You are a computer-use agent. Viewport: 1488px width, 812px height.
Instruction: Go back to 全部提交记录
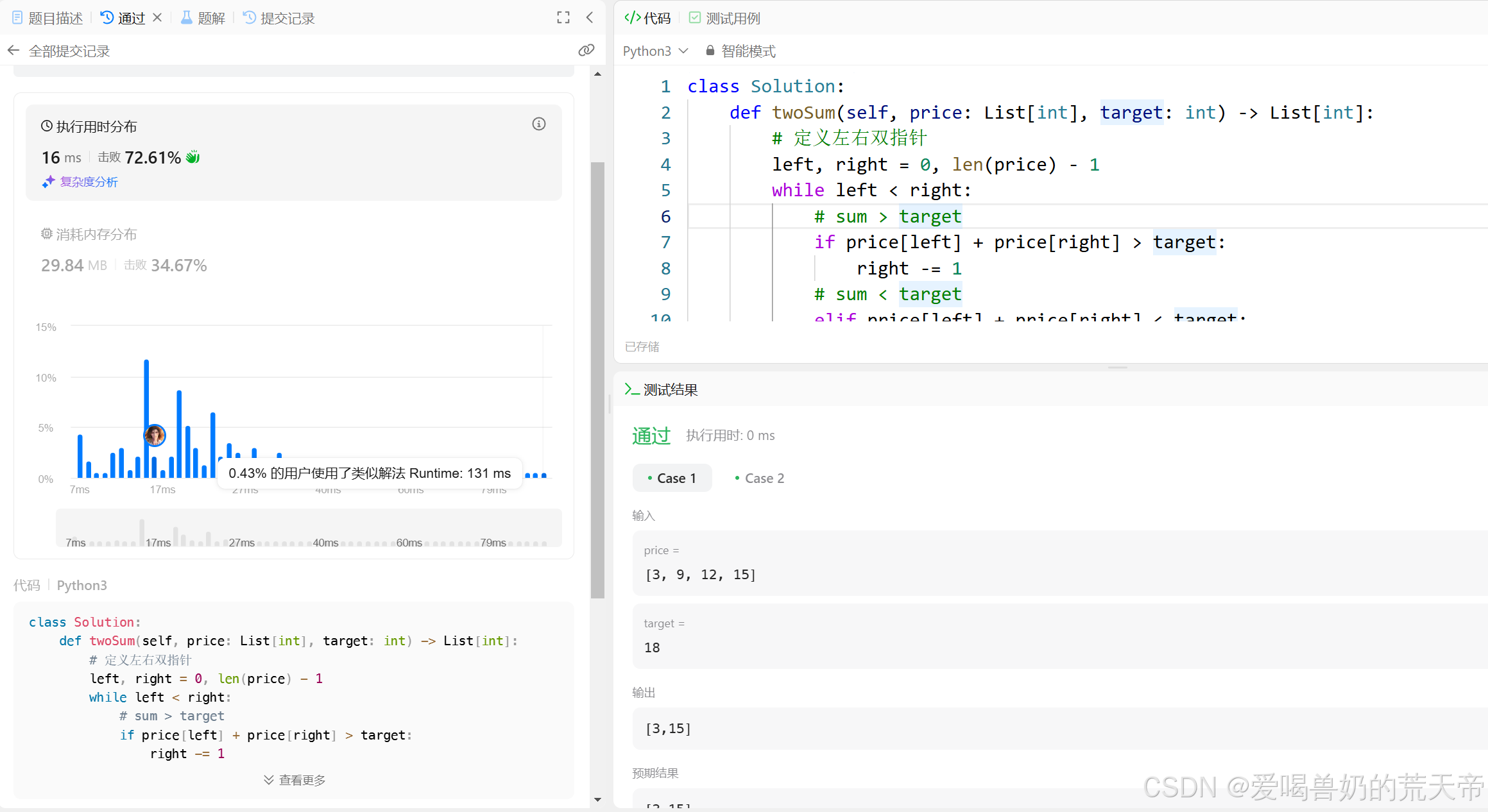[x=59, y=51]
